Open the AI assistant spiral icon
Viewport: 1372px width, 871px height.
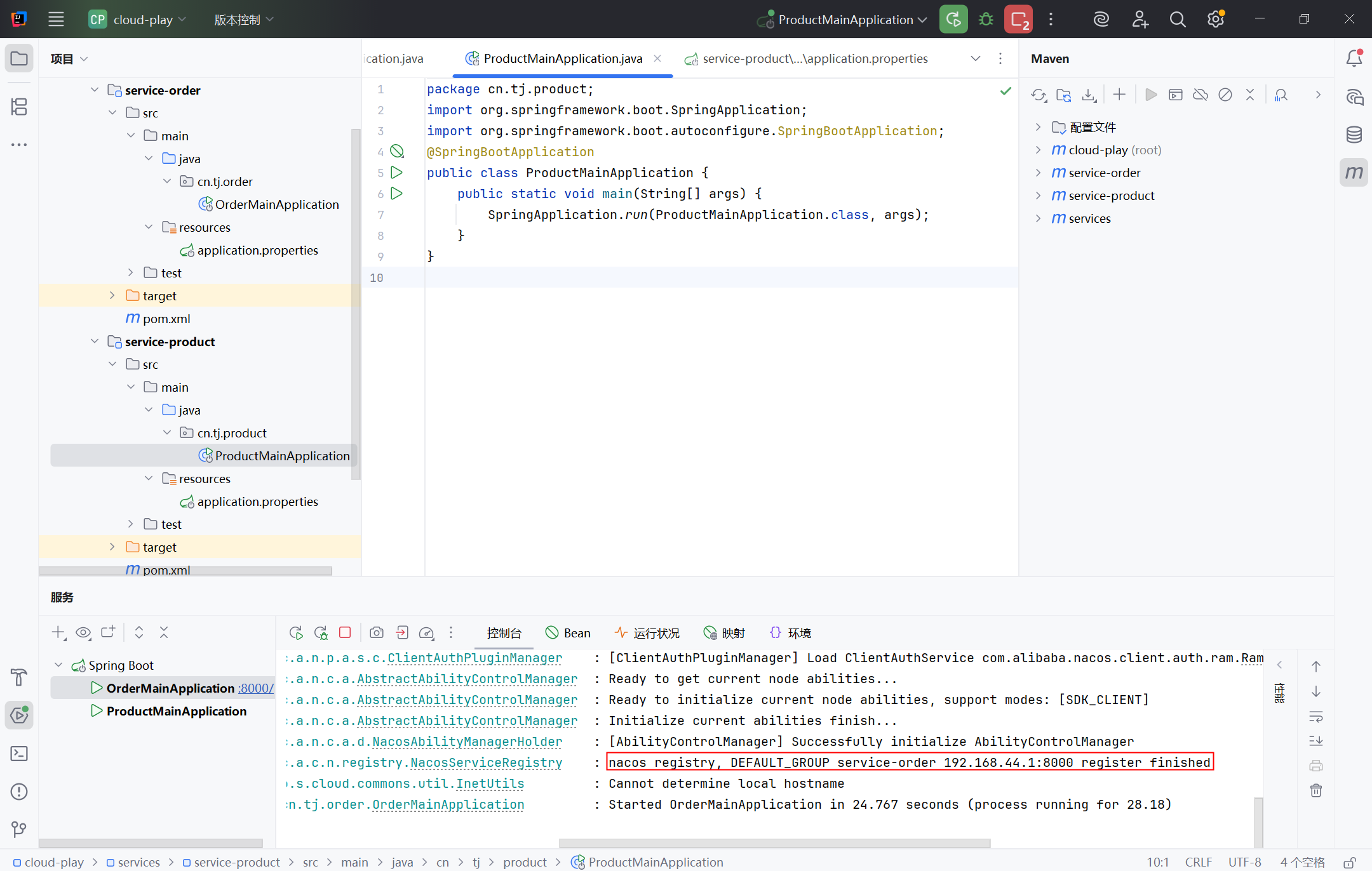point(1101,20)
